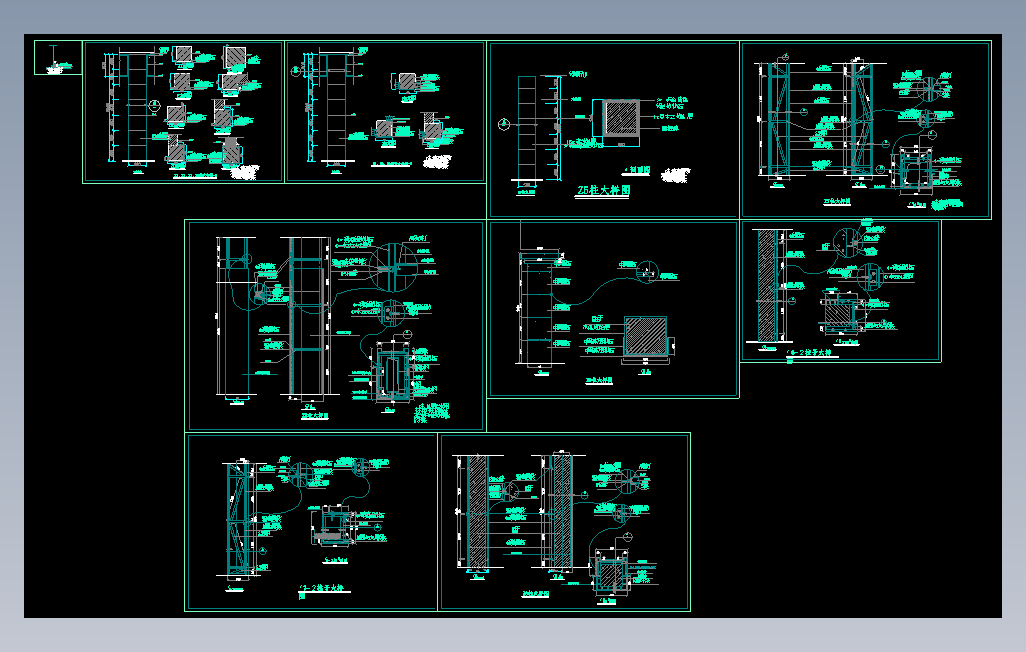Image resolution: width=1026 pixels, height=652 pixels.
Task: Select the sheet showing three hatched column sections
Action: point(385,111)
